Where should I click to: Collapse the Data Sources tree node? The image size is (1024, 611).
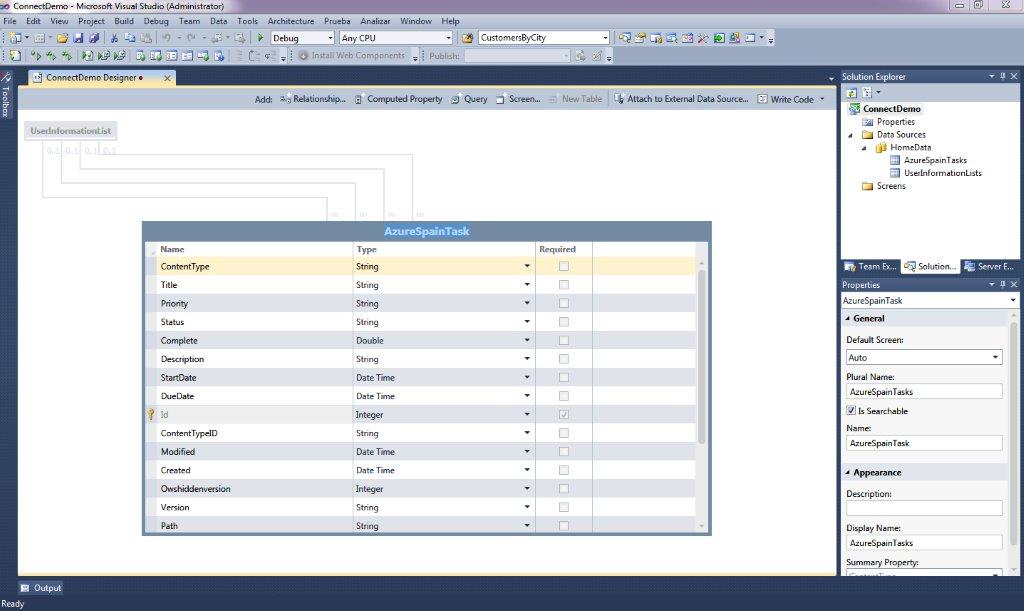(x=850, y=135)
